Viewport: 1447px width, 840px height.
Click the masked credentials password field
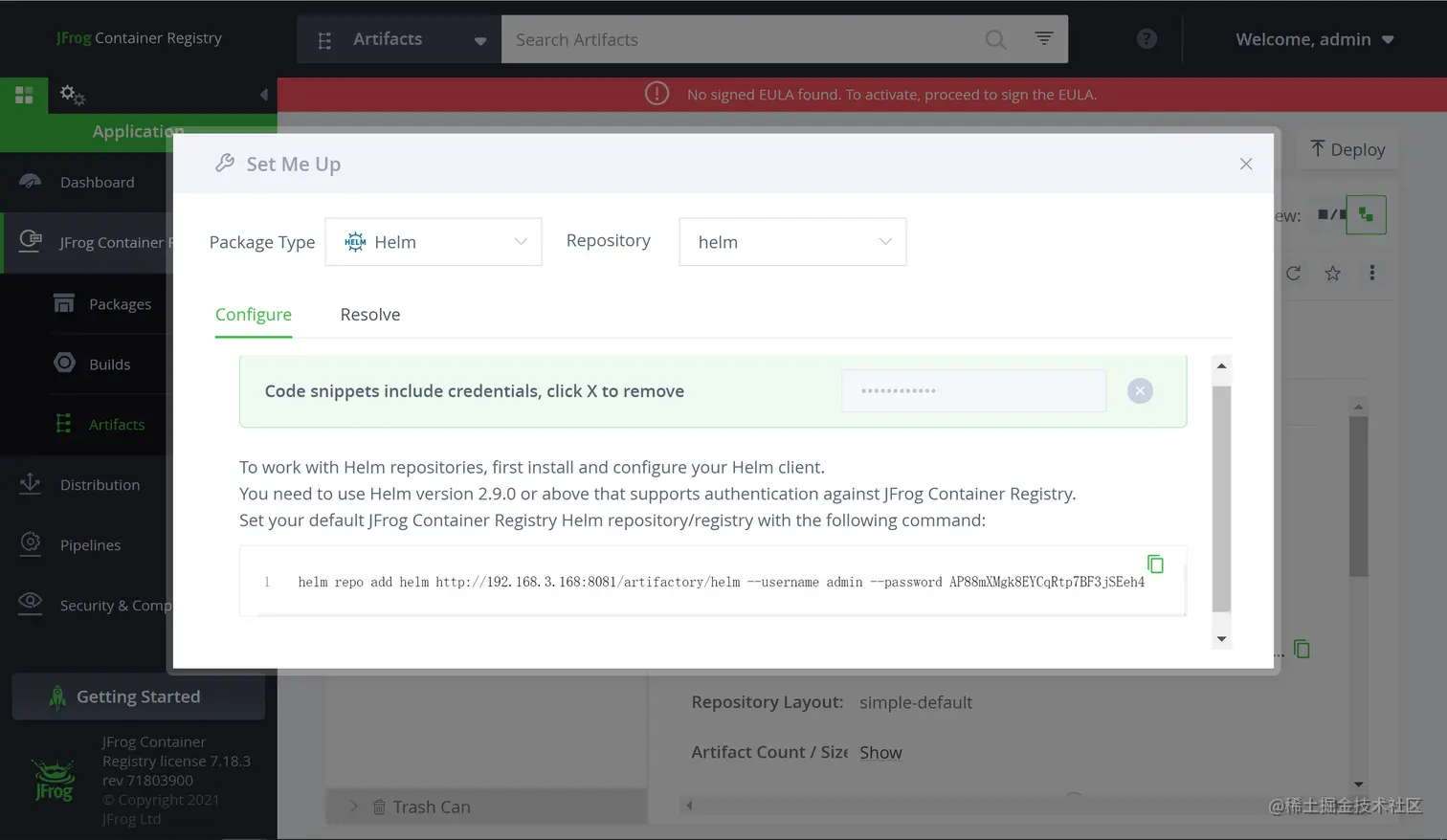click(973, 390)
